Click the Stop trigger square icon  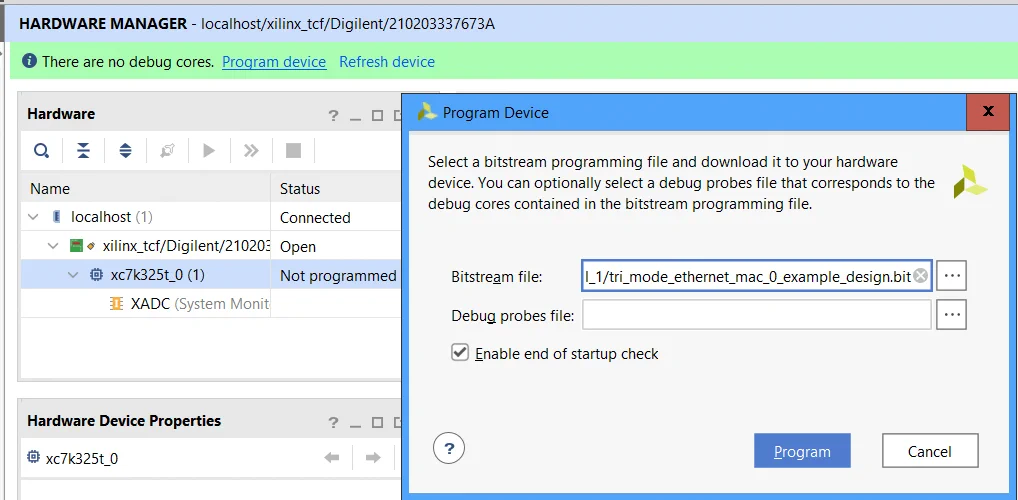pyautogui.click(x=293, y=151)
